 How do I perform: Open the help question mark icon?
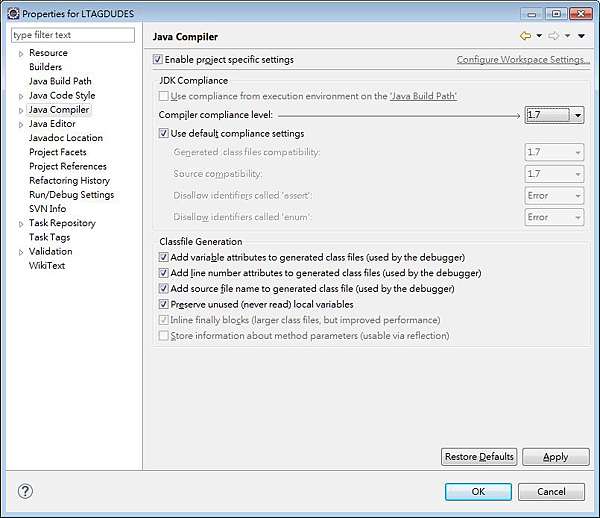pyautogui.click(x=25, y=491)
